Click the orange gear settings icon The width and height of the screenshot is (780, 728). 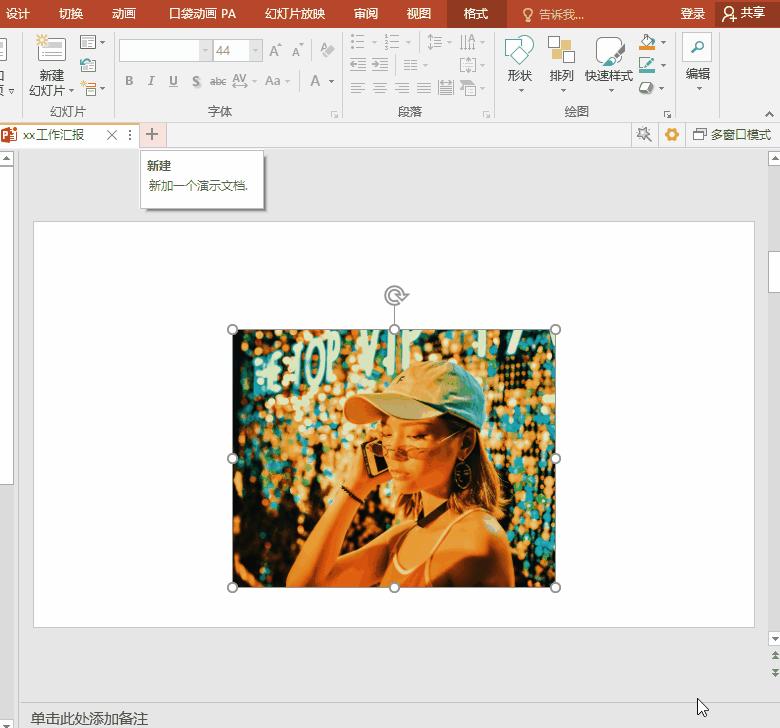click(x=672, y=134)
